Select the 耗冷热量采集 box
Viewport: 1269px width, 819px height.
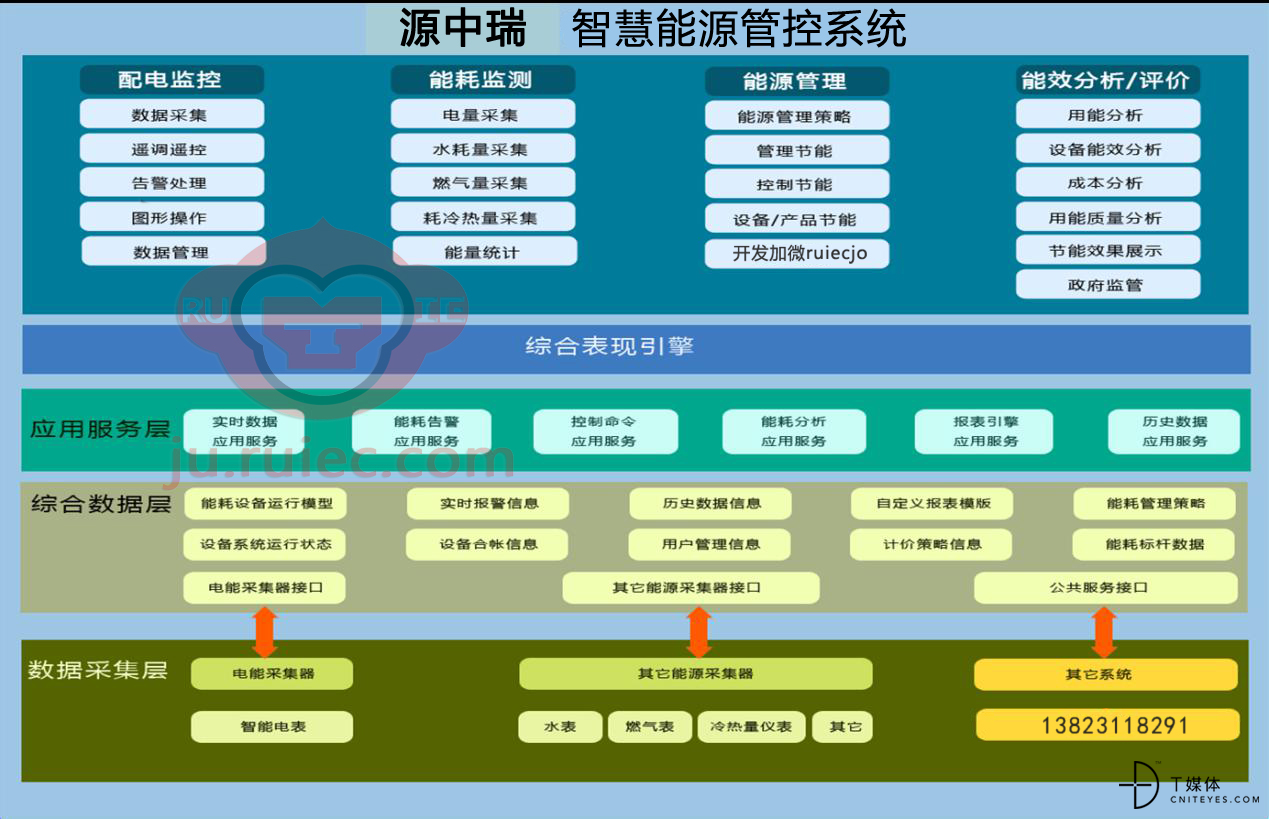(x=482, y=217)
